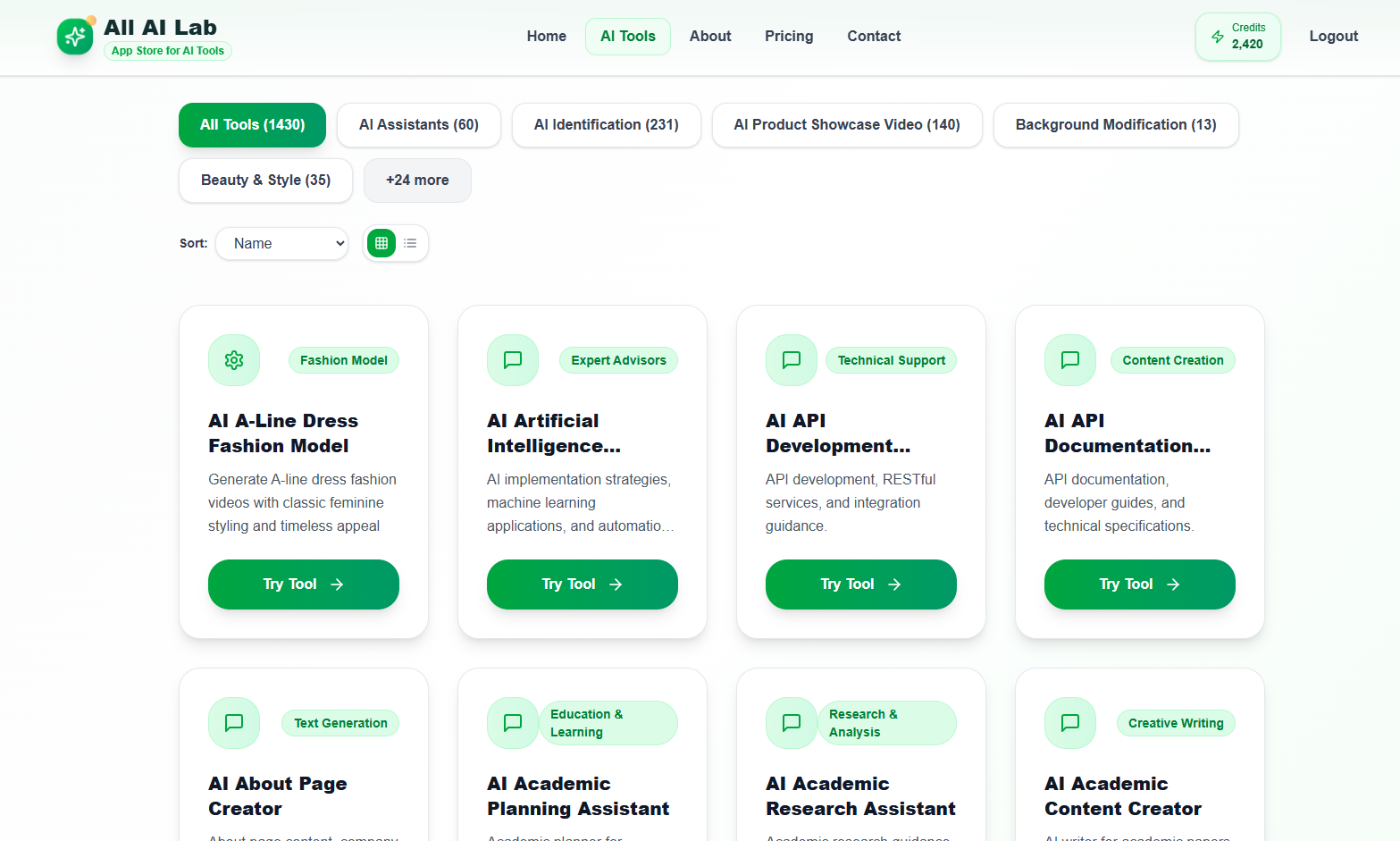Image resolution: width=1400 pixels, height=841 pixels.
Task: Open AI A-Line Dress Fashion Model title
Action: pyautogui.click(x=283, y=433)
